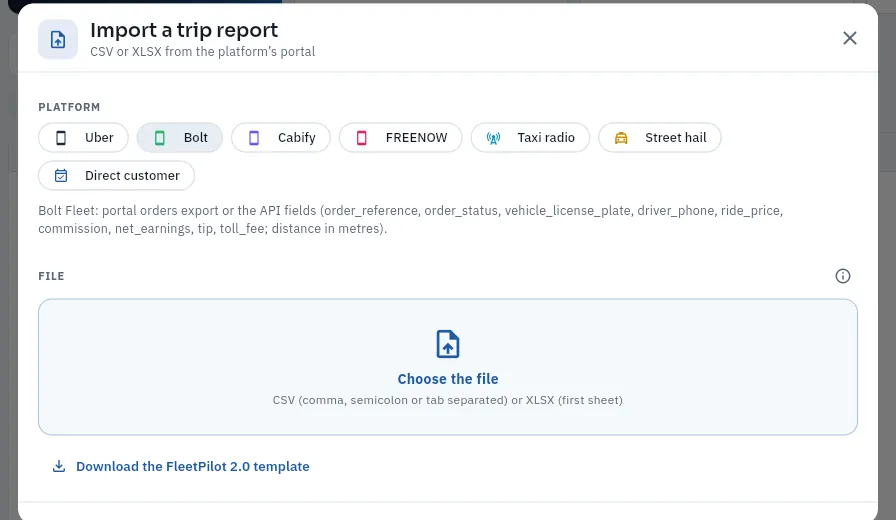The image size is (896, 520).
Task: Select the Bolt platform chip
Action: click(x=179, y=138)
